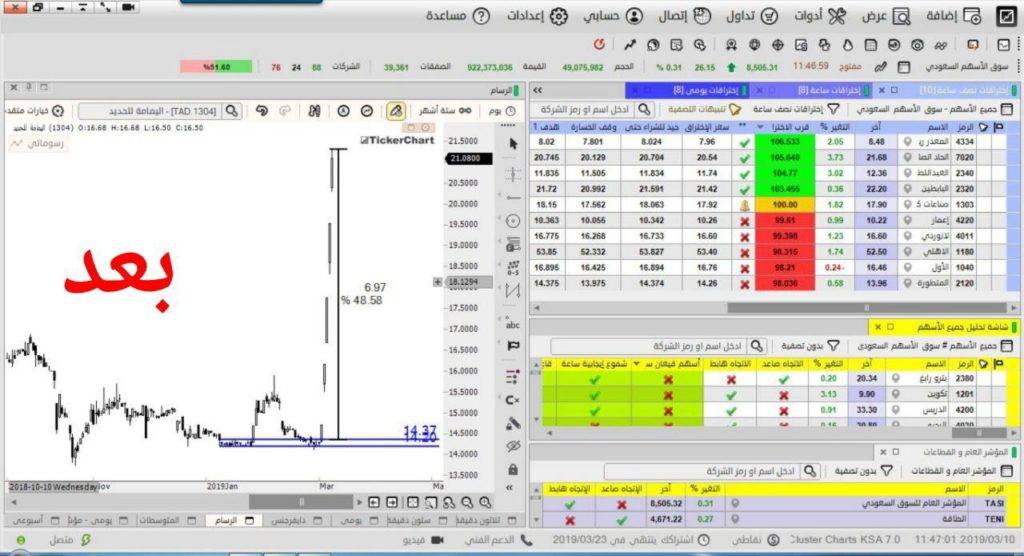Click تنبيهات التصفية filter alerts button
This screenshot has width=1024, height=556.
coord(704,109)
